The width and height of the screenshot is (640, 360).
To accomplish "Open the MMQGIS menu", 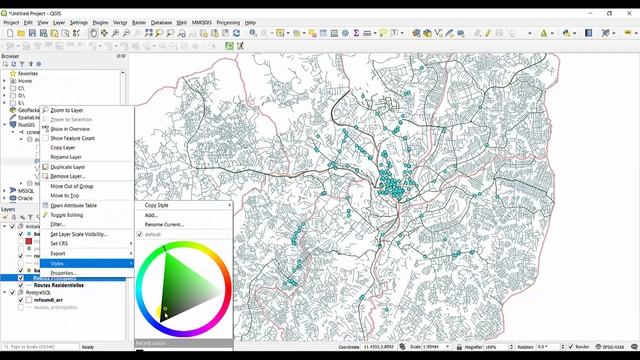I will pyautogui.click(x=202, y=22).
